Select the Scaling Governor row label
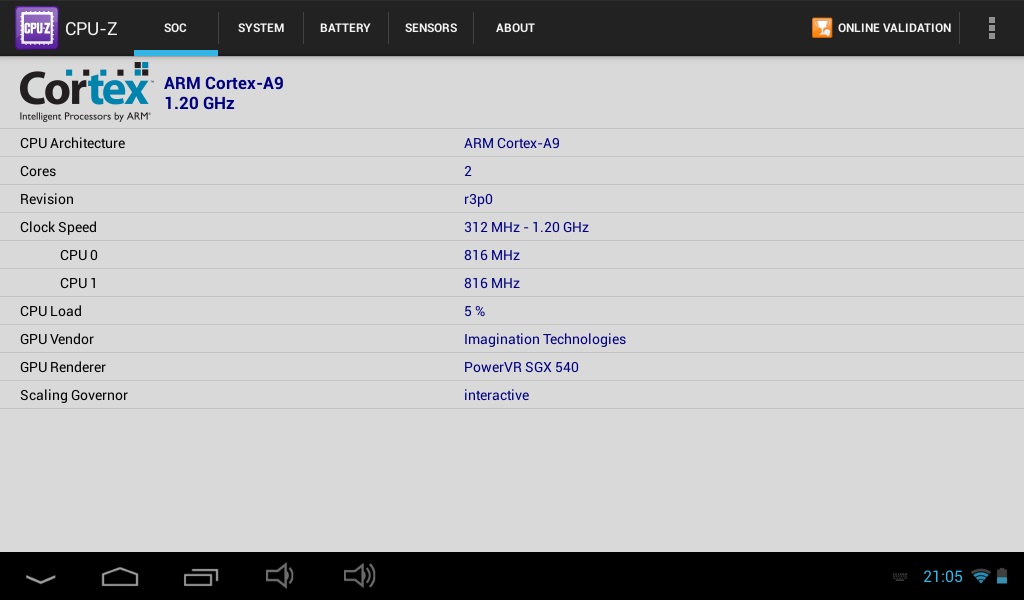The image size is (1024, 600). [74, 396]
